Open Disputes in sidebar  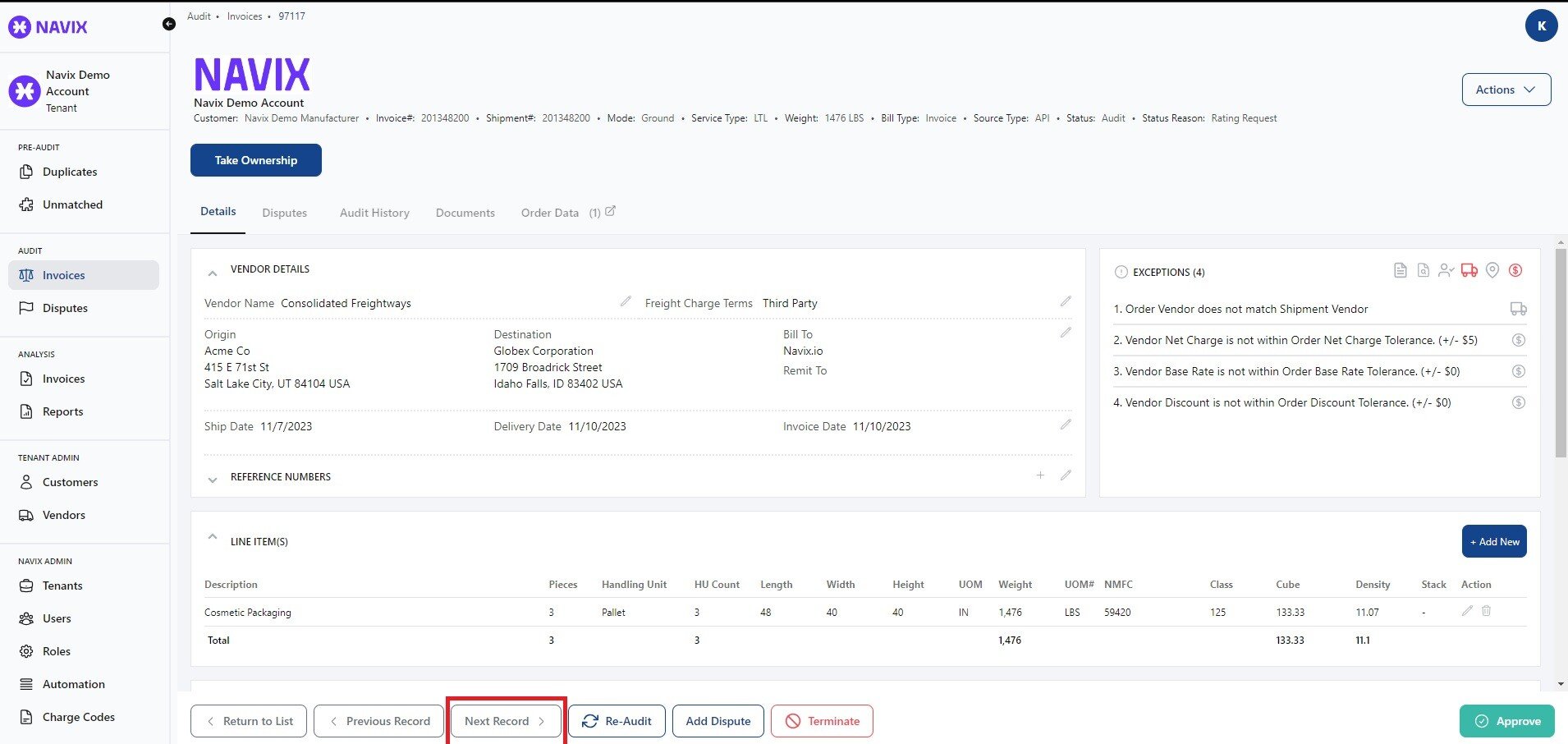click(x=65, y=308)
